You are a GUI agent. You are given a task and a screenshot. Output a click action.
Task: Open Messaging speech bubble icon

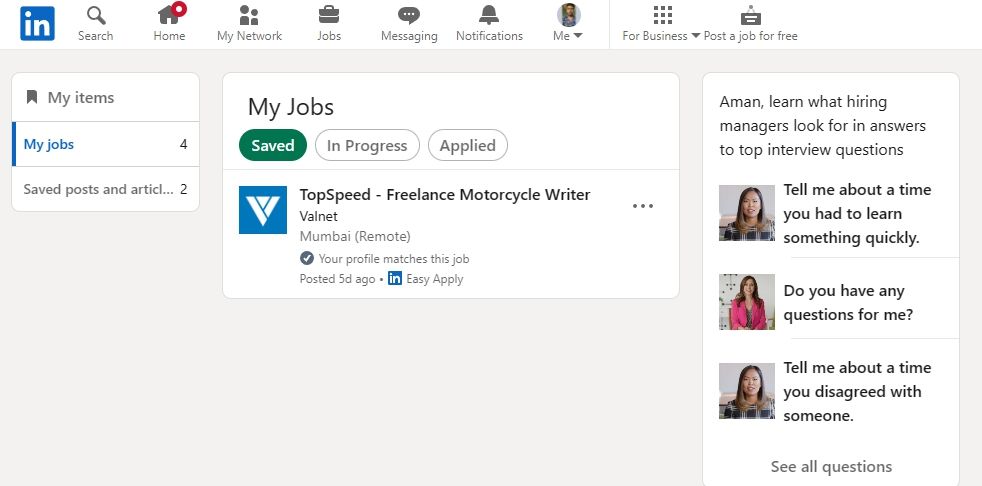pyautogui.click(x=408, y=16)
